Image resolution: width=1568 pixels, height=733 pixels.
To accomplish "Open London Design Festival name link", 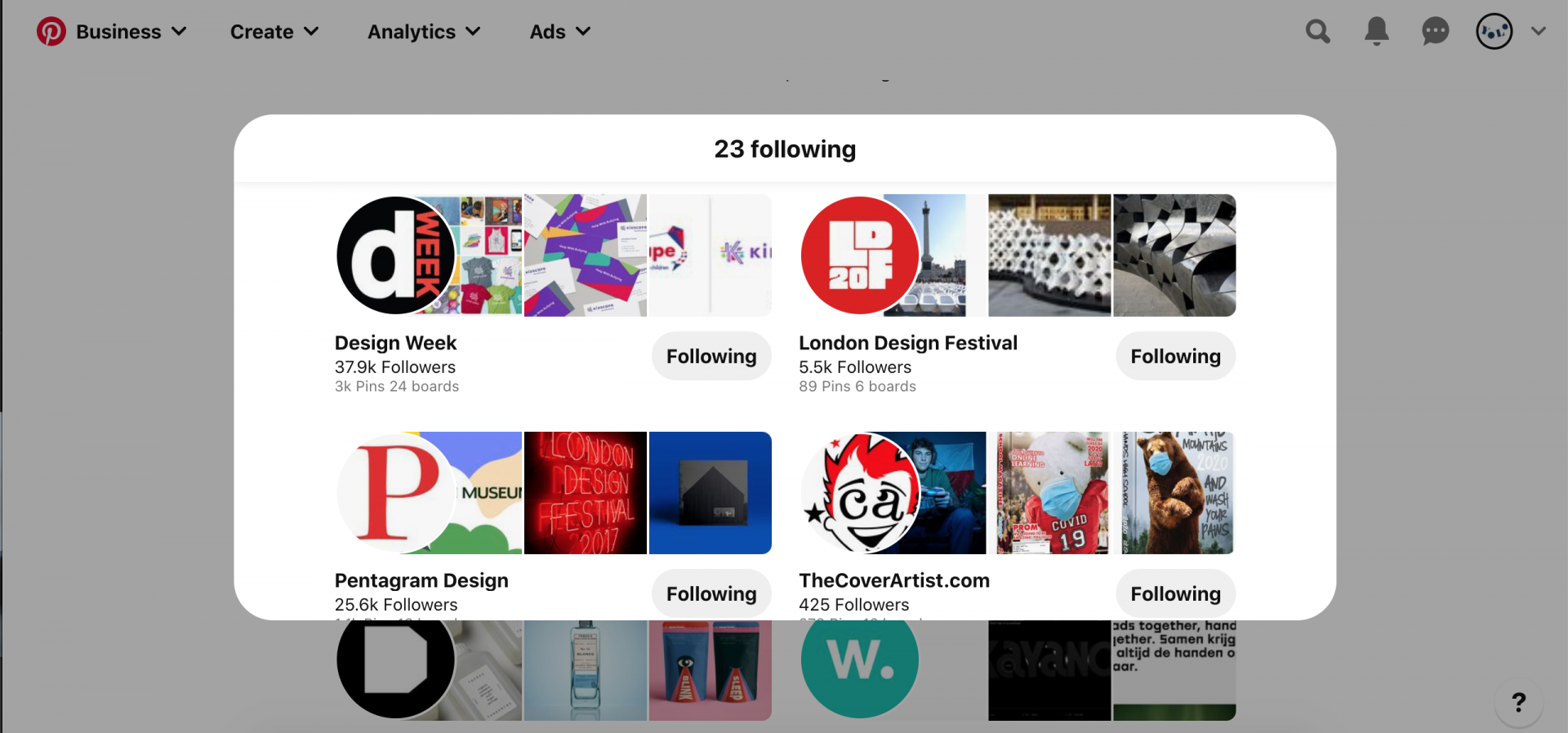I will 908,343.
